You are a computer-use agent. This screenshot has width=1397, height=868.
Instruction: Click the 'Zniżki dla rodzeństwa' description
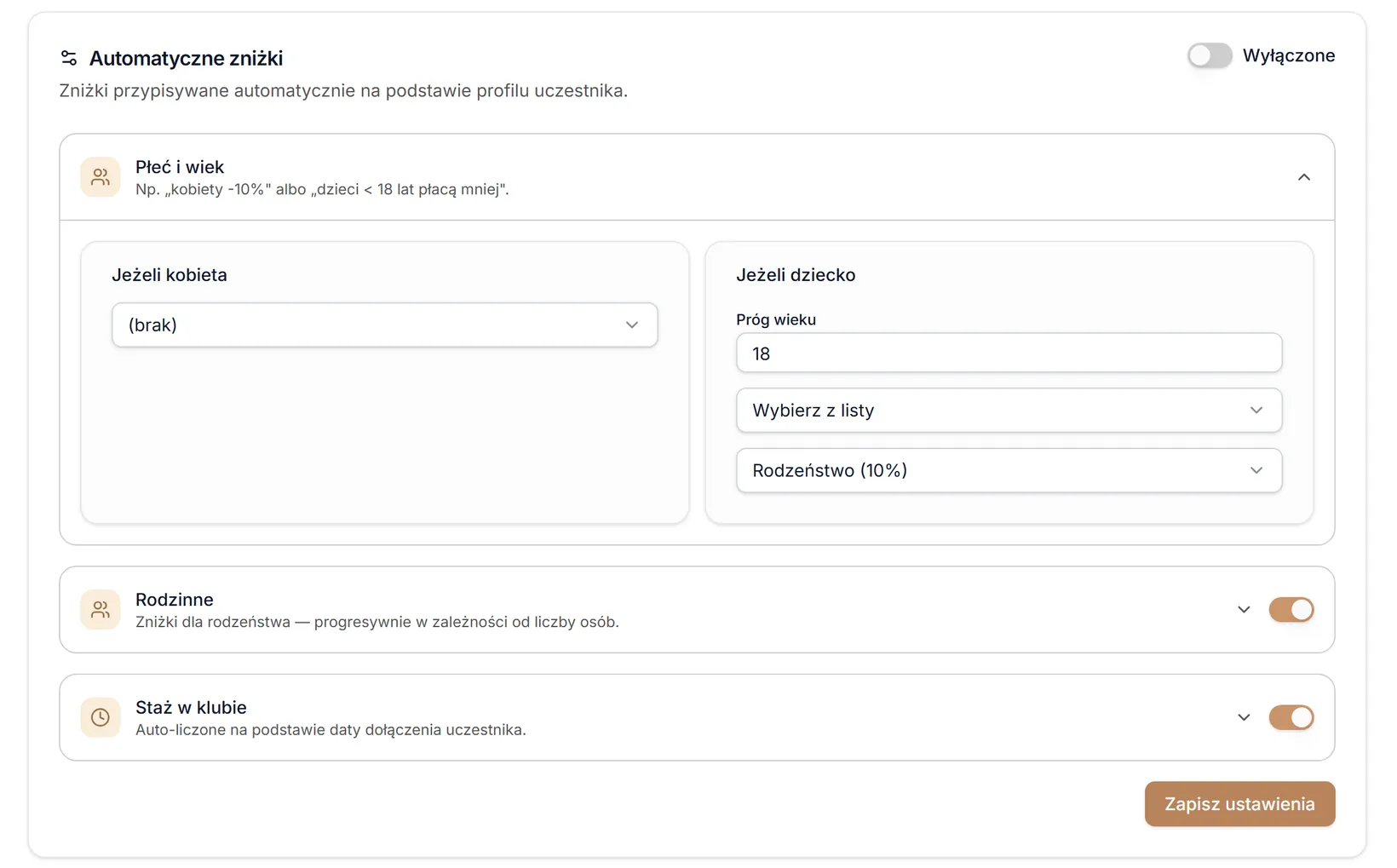[x=377, y=622]
